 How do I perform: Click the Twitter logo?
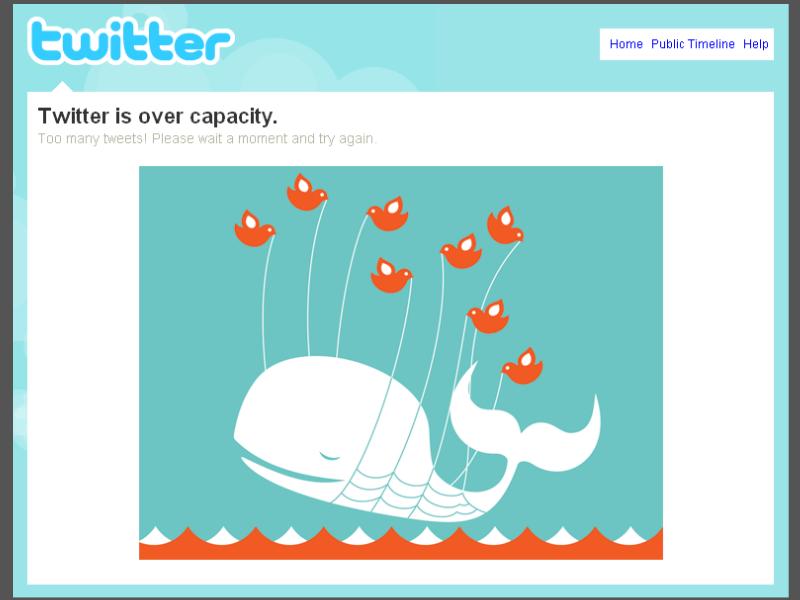[131, 41]
